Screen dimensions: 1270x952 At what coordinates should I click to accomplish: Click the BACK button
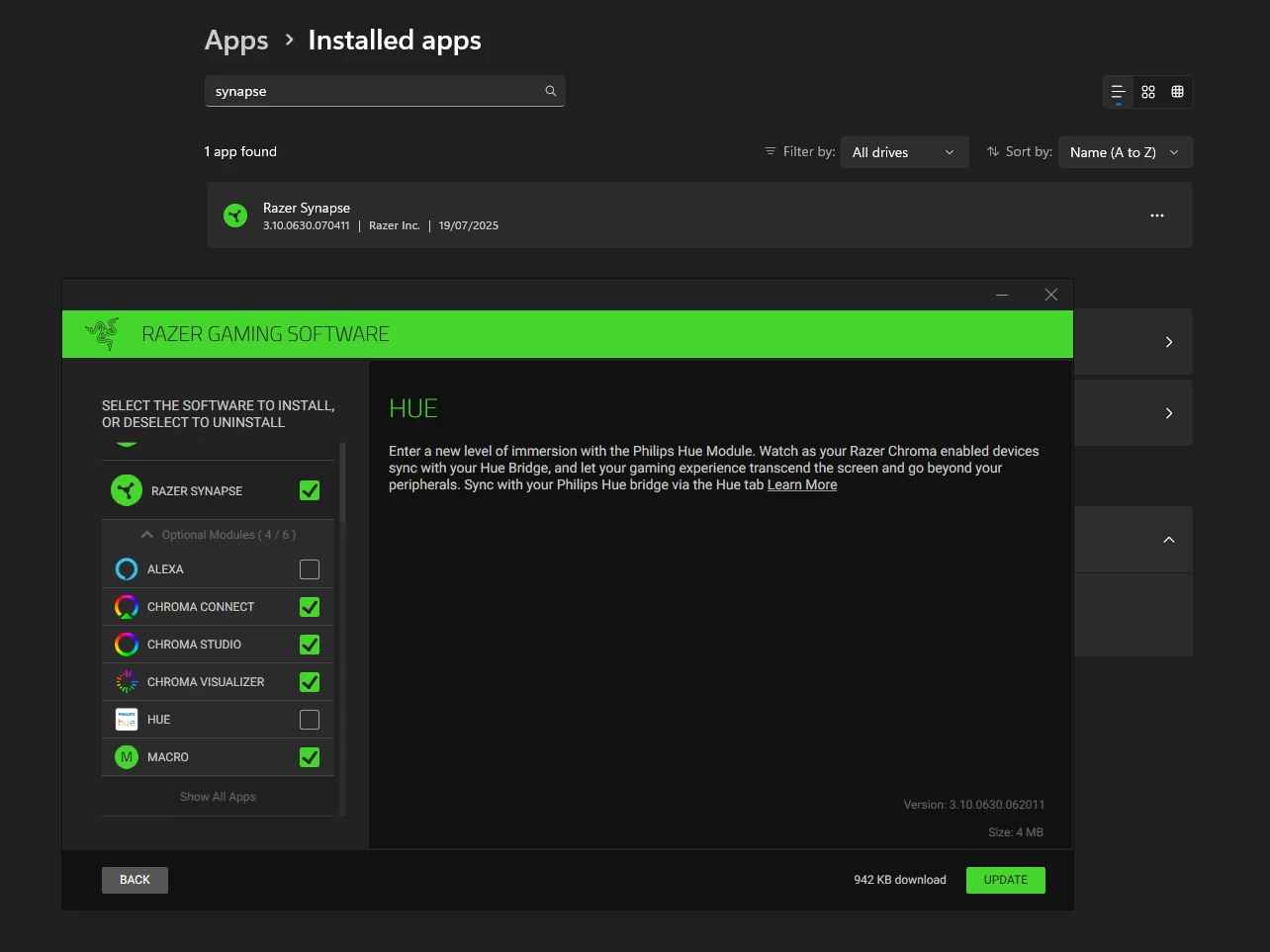click(135, 880)
